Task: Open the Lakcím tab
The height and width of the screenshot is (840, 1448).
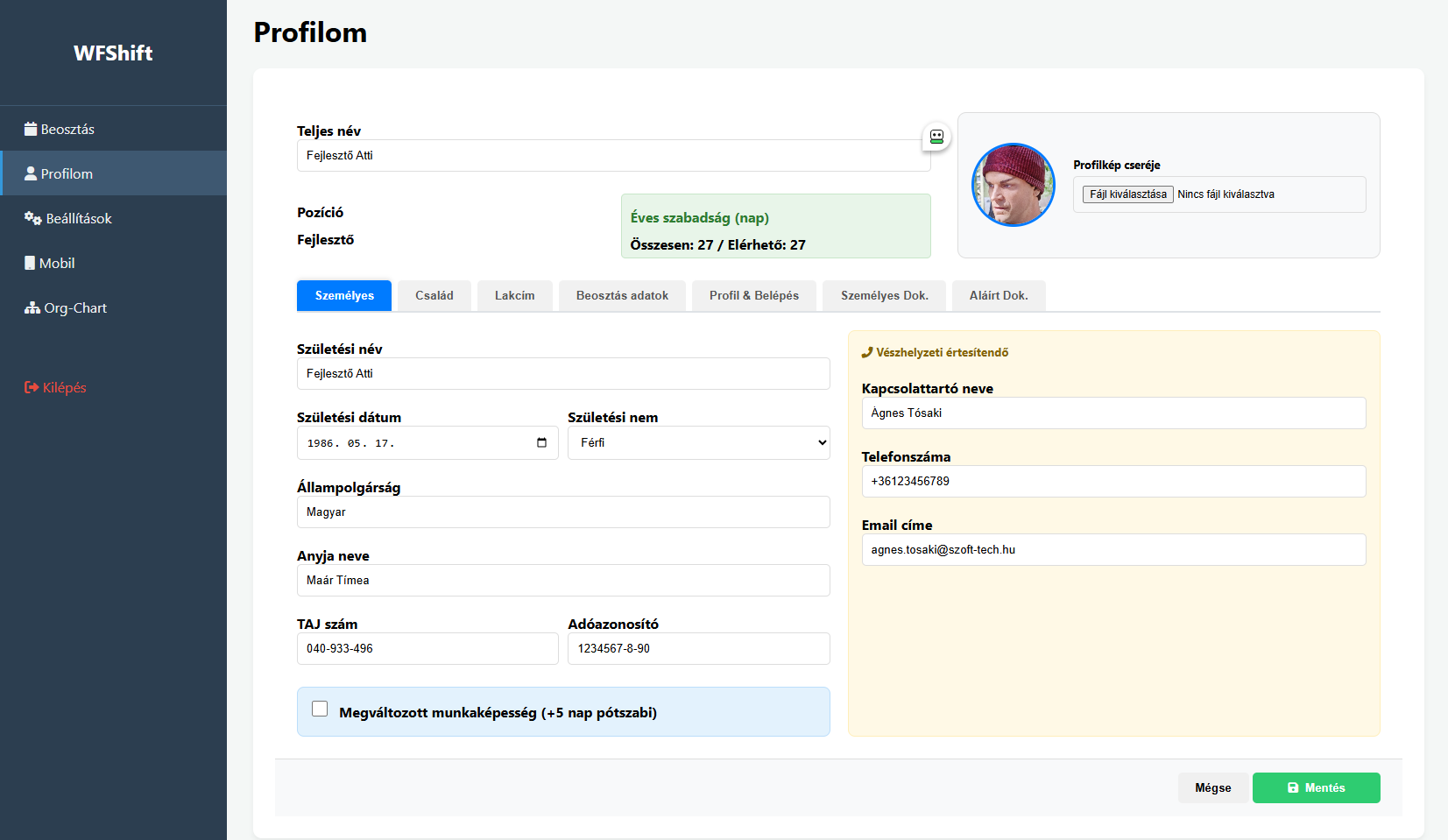Action: coord(514,295)
